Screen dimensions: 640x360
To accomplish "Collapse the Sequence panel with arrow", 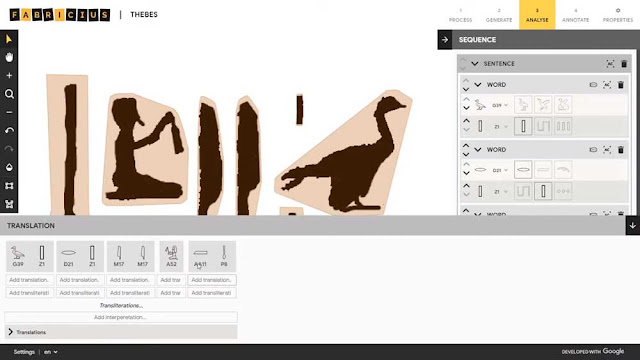I will (x=445, y=40).
